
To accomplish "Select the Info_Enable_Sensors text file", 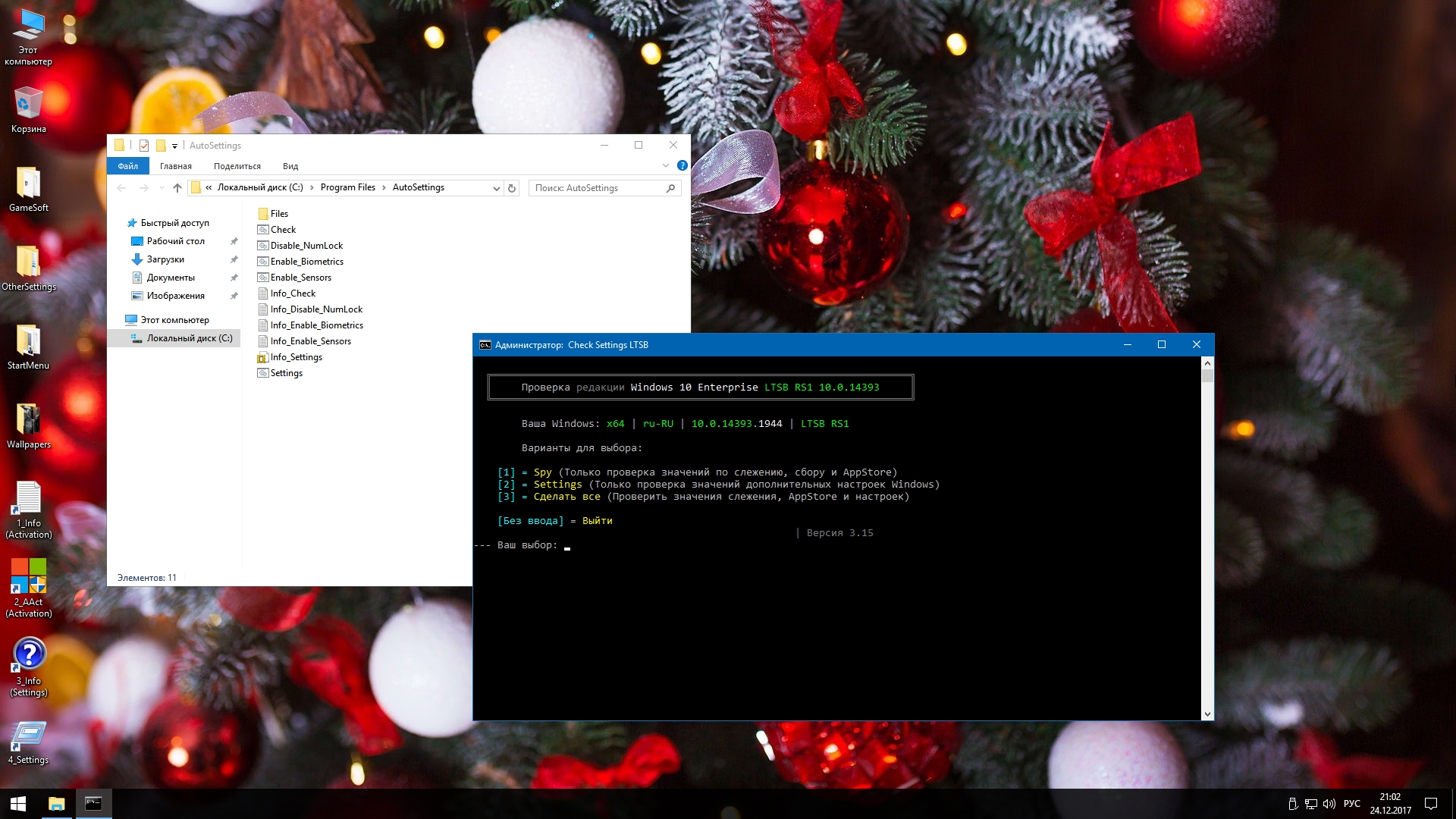I will (x=305, y=341).
